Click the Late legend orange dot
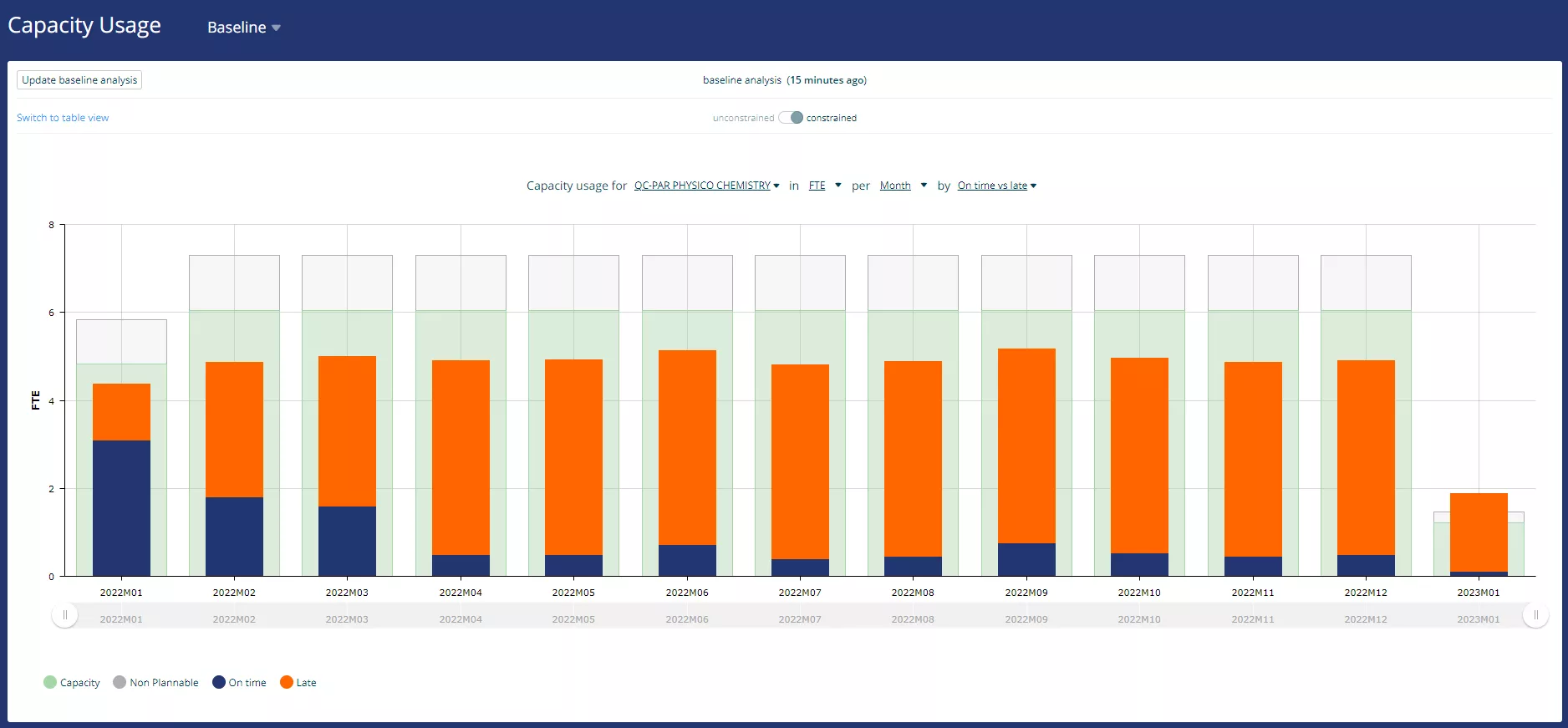Viewport: 1568px width, 728px height. 287,682
